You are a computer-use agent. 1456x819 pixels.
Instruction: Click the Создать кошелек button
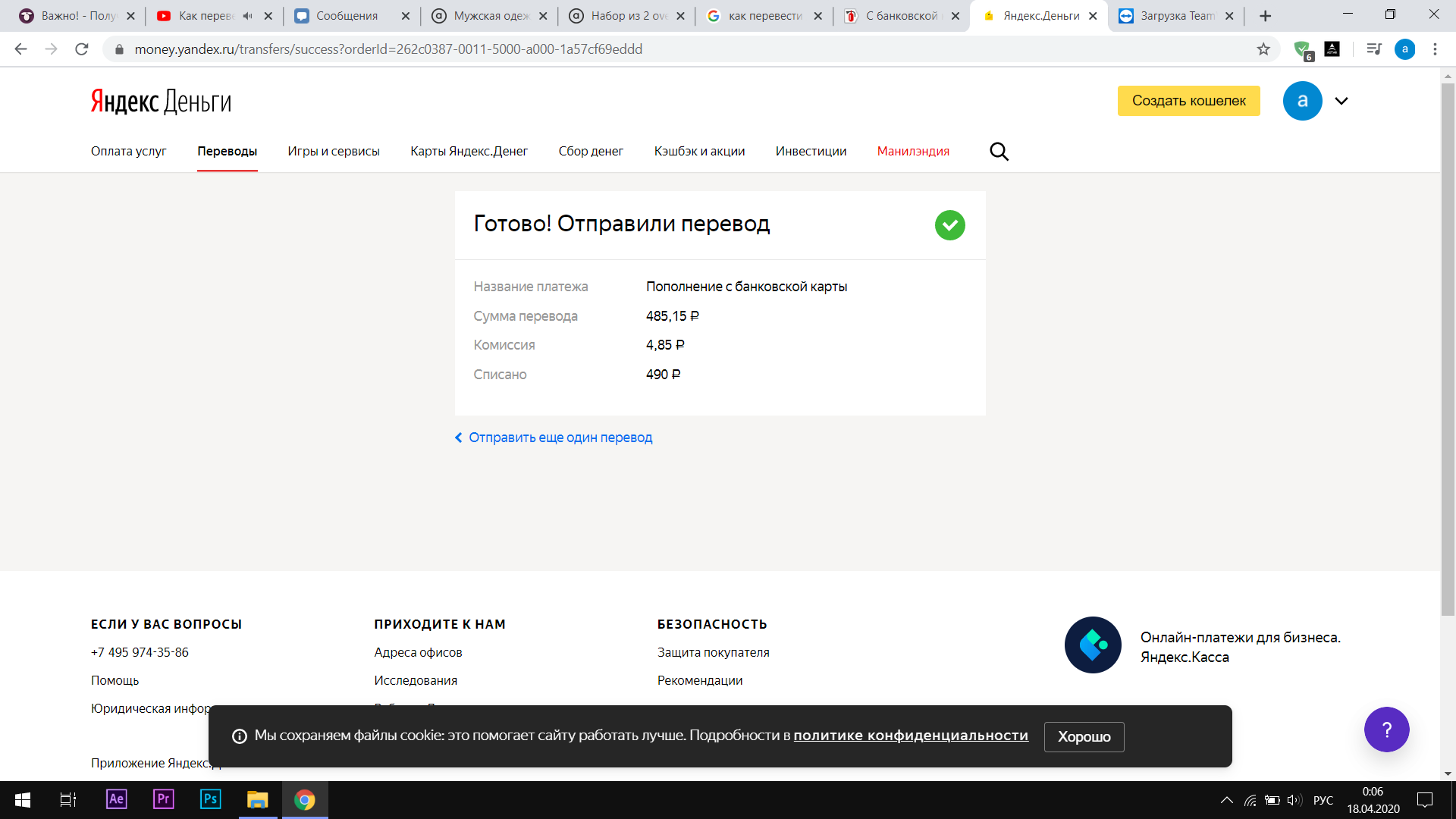[1188, 101]
